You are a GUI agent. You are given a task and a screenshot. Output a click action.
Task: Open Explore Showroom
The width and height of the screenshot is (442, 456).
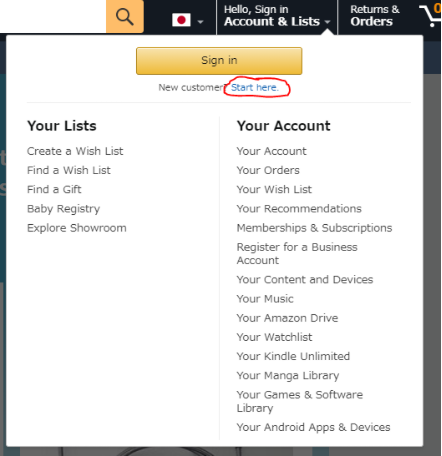pos(77,228)
